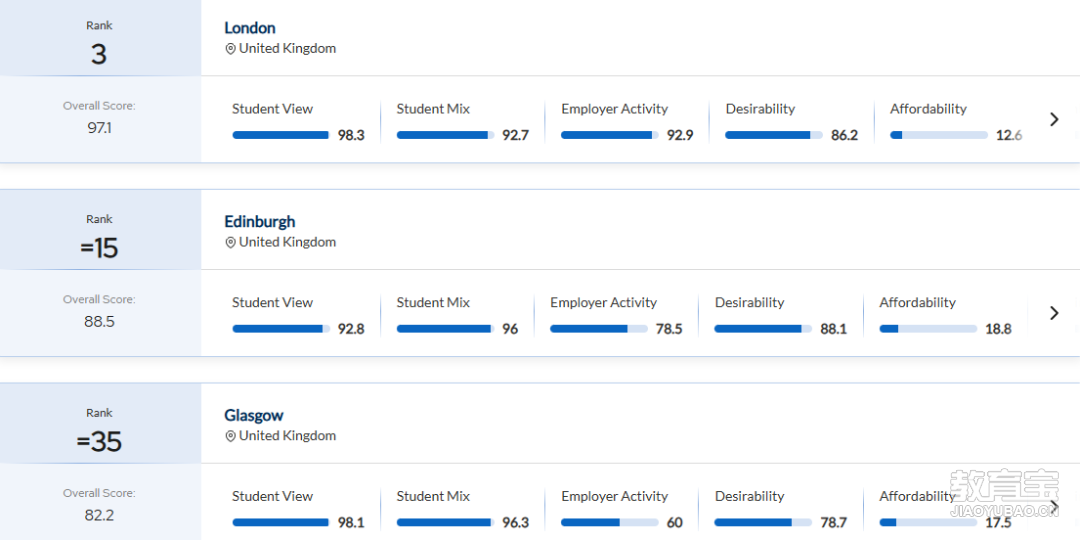
Task: Click Edinburgh's Employer Activity progress bar
Action: click(599, 329)
